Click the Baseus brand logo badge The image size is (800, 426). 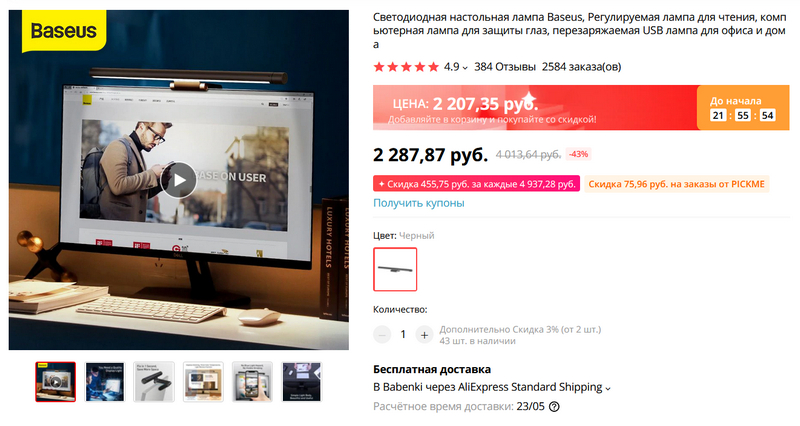(x=64, y=31)
